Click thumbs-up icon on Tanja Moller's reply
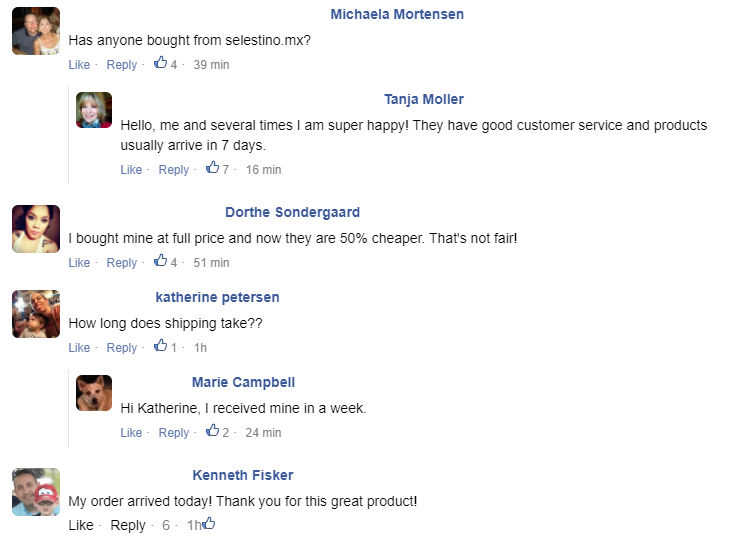Image resolution: width=753 pixels, height=548 pixels. pos(212,168)
